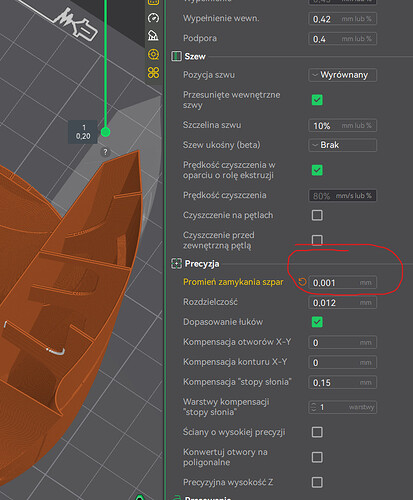Image resolution: width=413 pixels, height=500 pixels.
Task: Click Szczelina szwu field showing 10%
Action: pos(343,126)
